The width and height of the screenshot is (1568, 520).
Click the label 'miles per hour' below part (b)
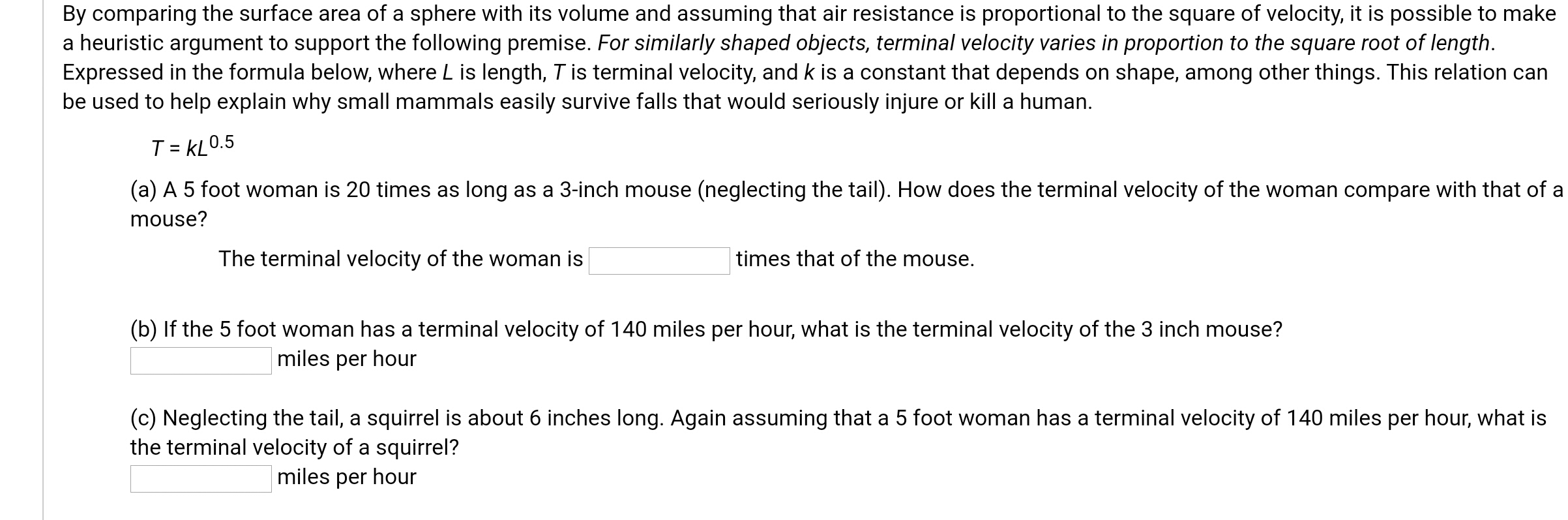346,358
